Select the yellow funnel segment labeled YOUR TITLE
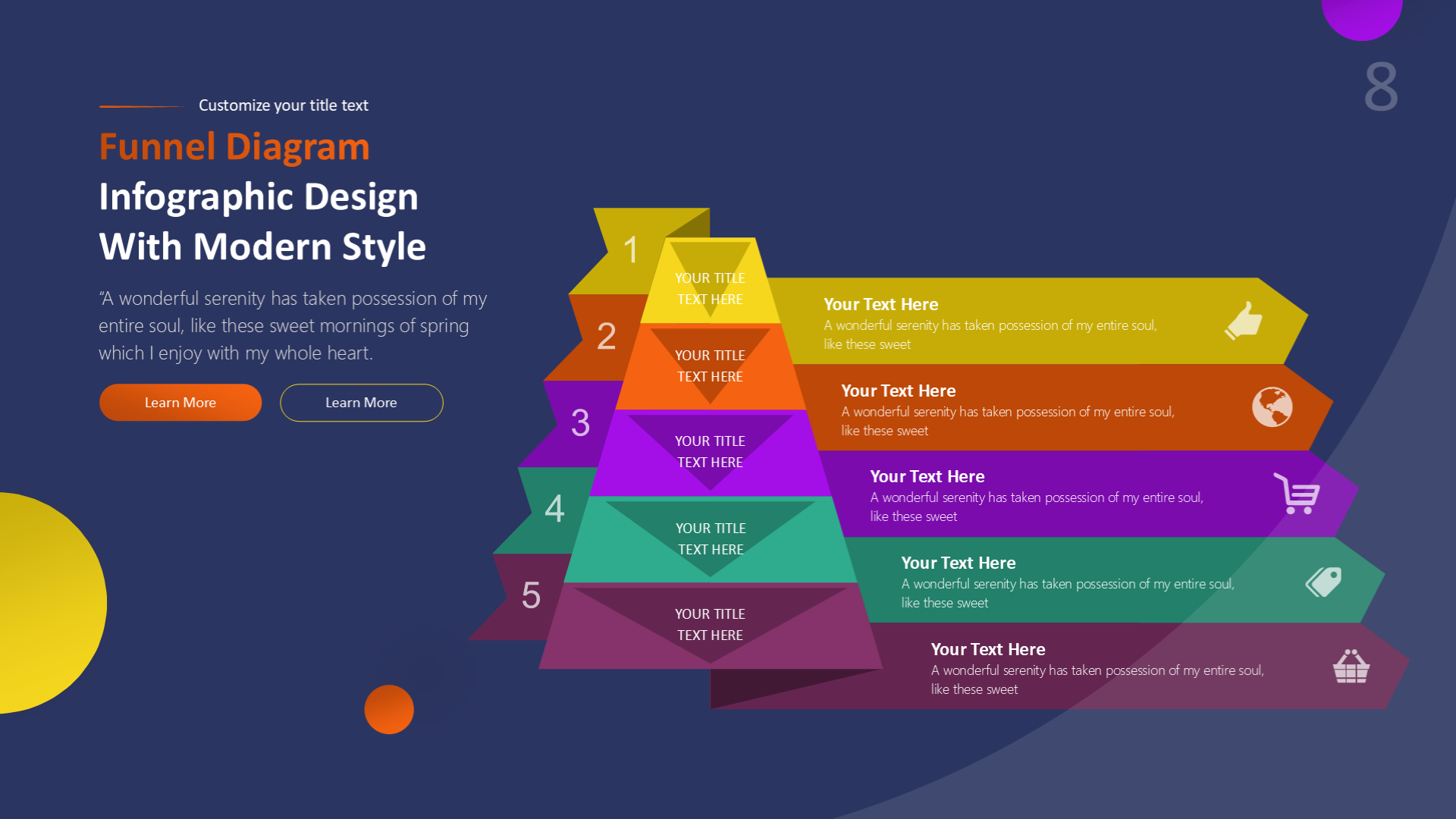This screenshot has width=1456, height=819. pos(711,289)
